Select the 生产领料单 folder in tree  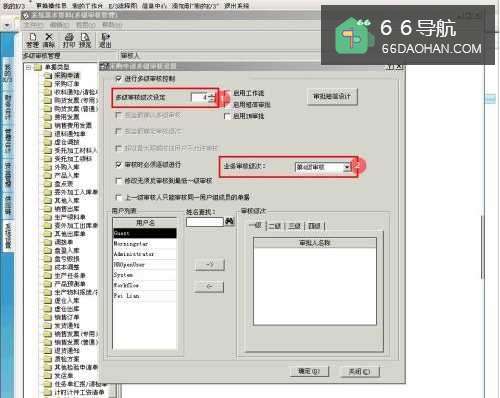click(70, 217)
